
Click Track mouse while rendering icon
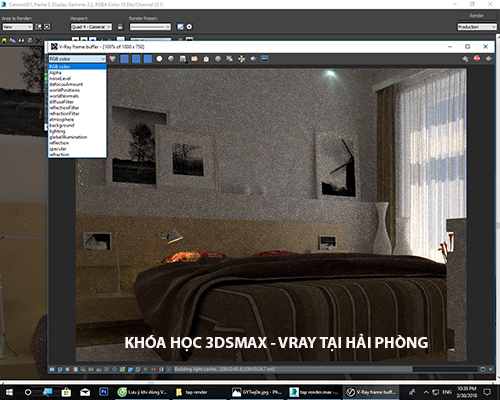coord(230,59)
